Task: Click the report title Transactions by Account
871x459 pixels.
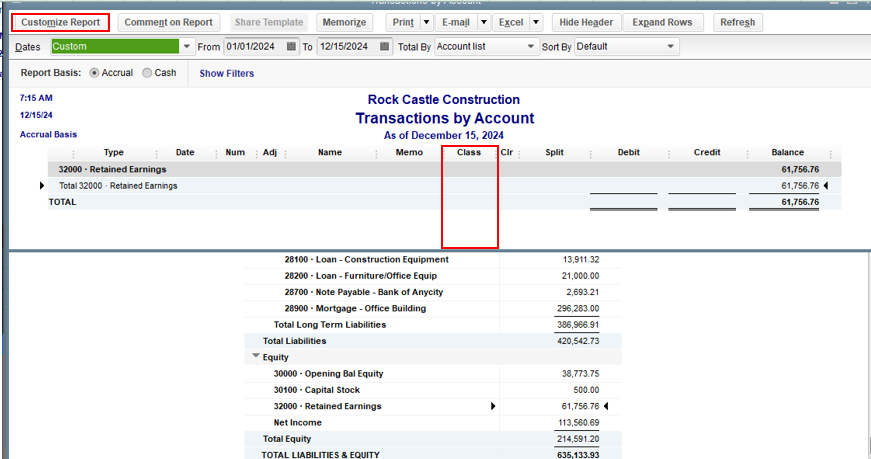Action: click(x=444, y=118)
